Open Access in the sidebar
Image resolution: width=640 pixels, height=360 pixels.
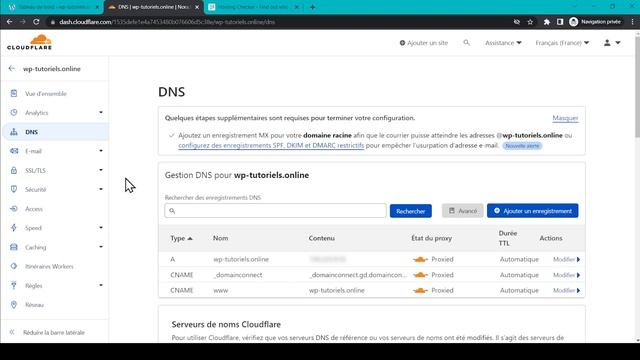(x=33, y=209)
